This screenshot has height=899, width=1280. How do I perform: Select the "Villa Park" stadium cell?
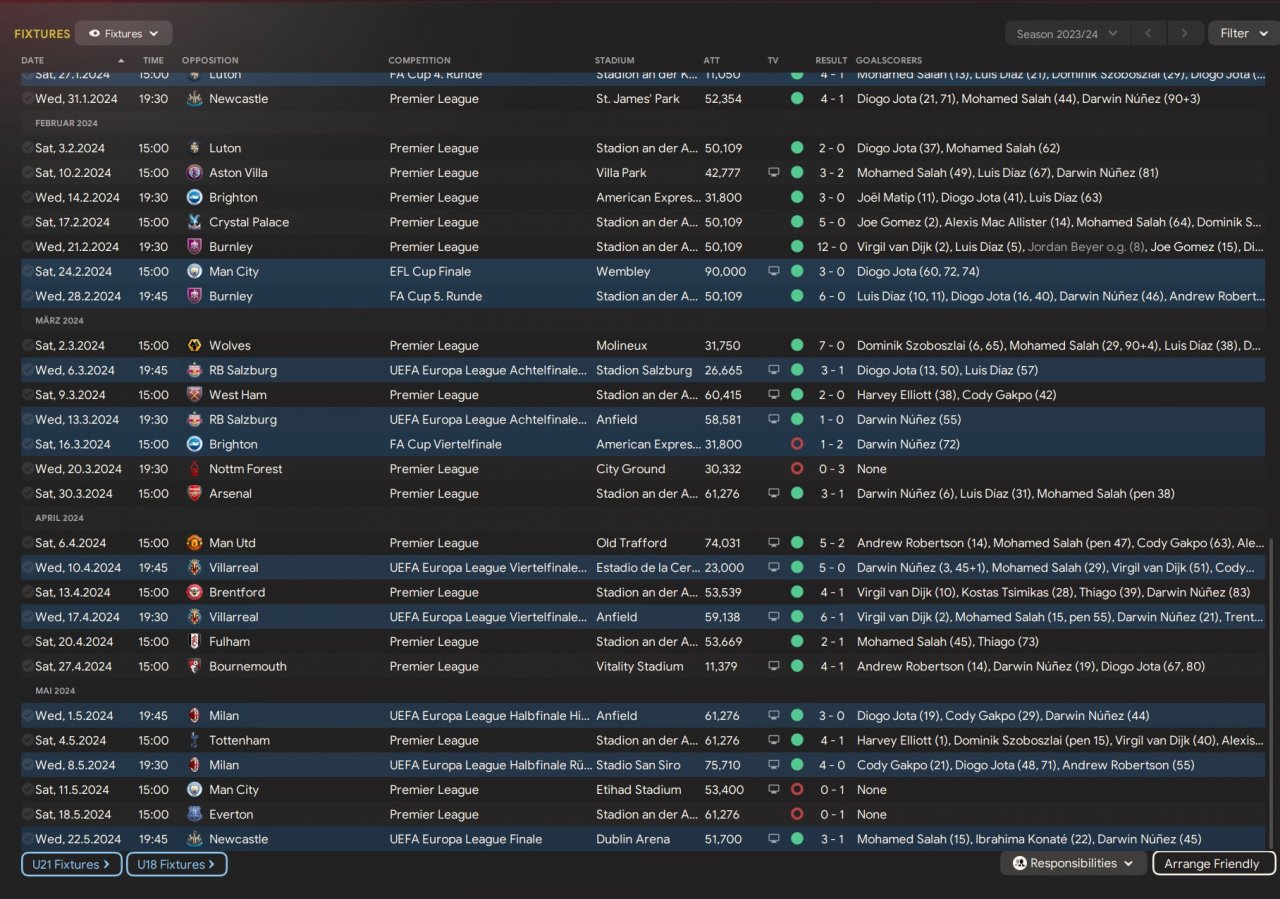pos(621,173)
